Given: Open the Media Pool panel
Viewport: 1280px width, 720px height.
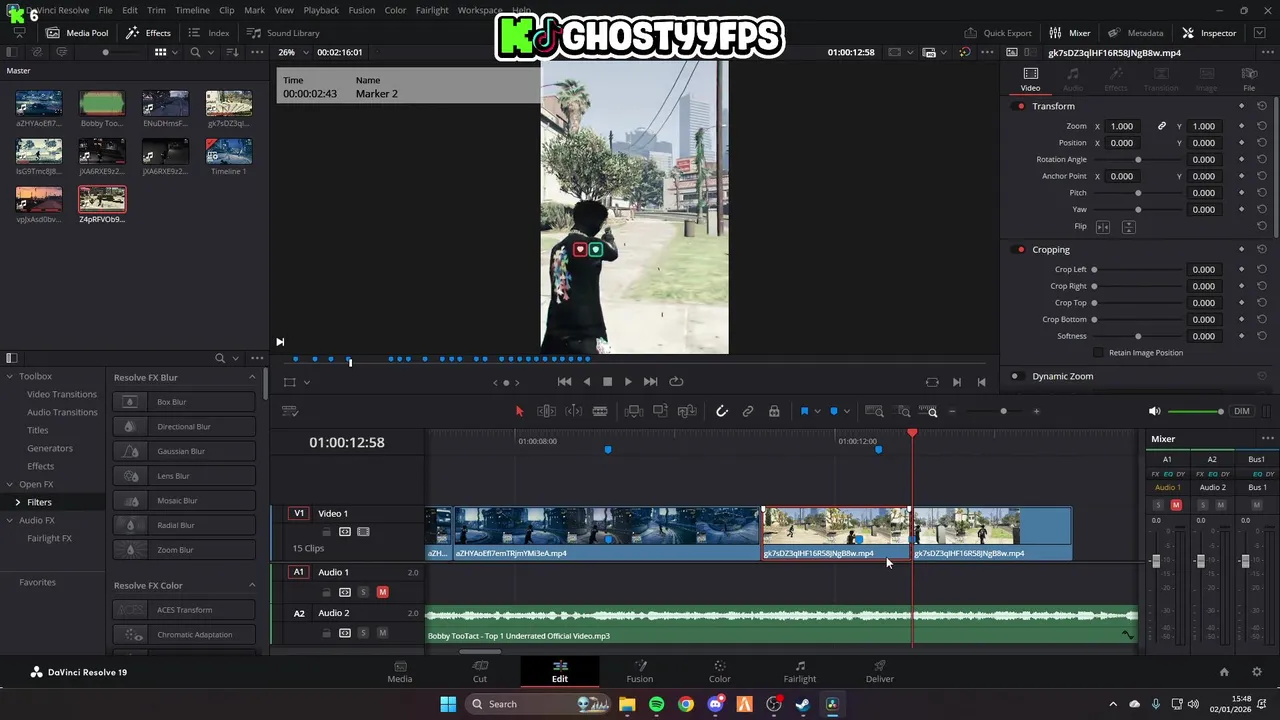Looking at the screenshot, I should click(x=77, y=33).
